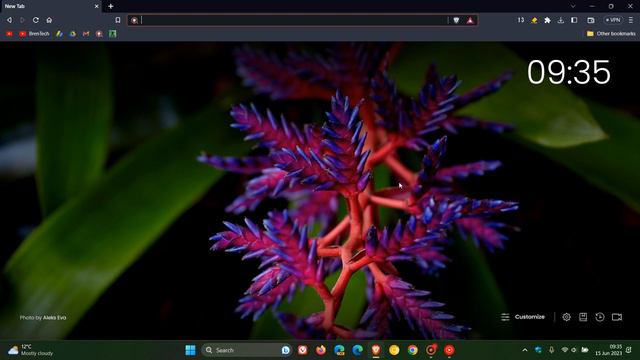Open the Google Ads bookmark icon
This screenshot has height=360, width=640.
pos(59,34)
